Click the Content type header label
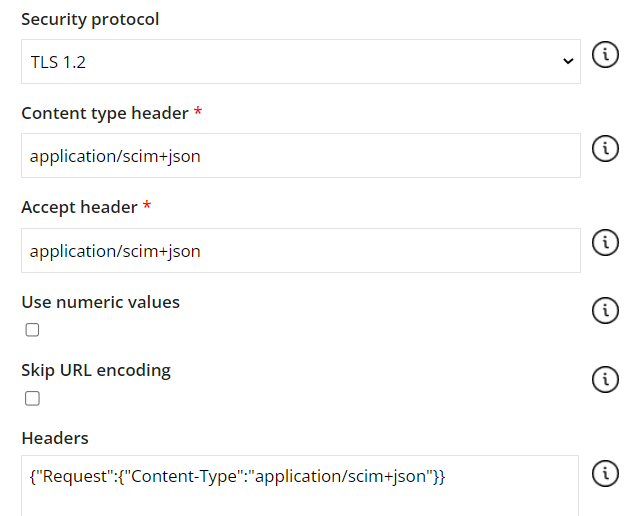The width and height of the screenshot is (639, 516). point(105,113)
